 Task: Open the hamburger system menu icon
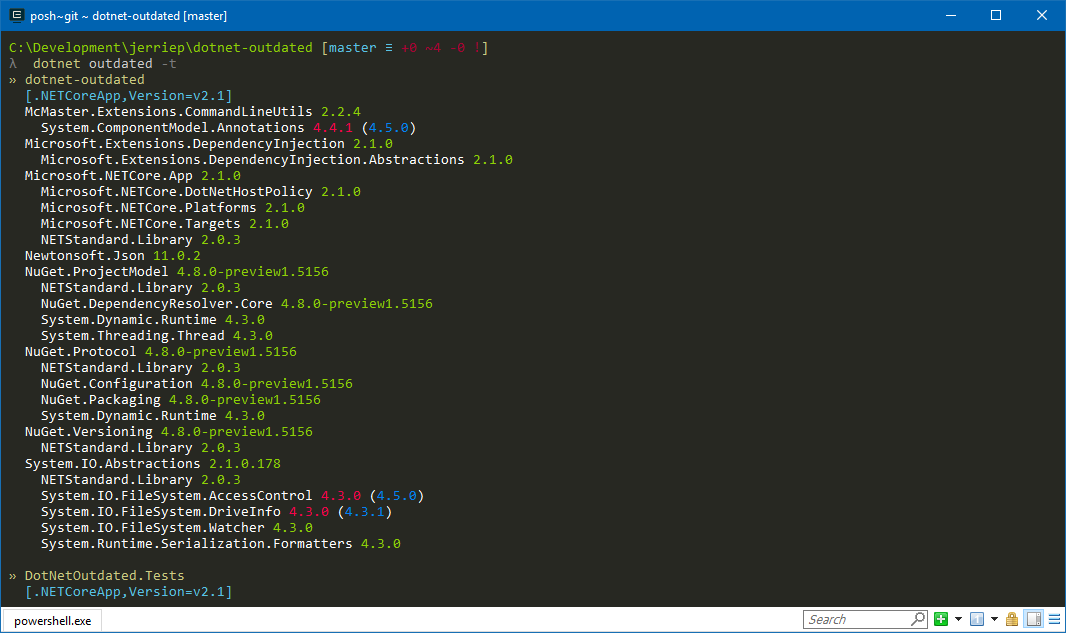click(x=1054, y=619)
